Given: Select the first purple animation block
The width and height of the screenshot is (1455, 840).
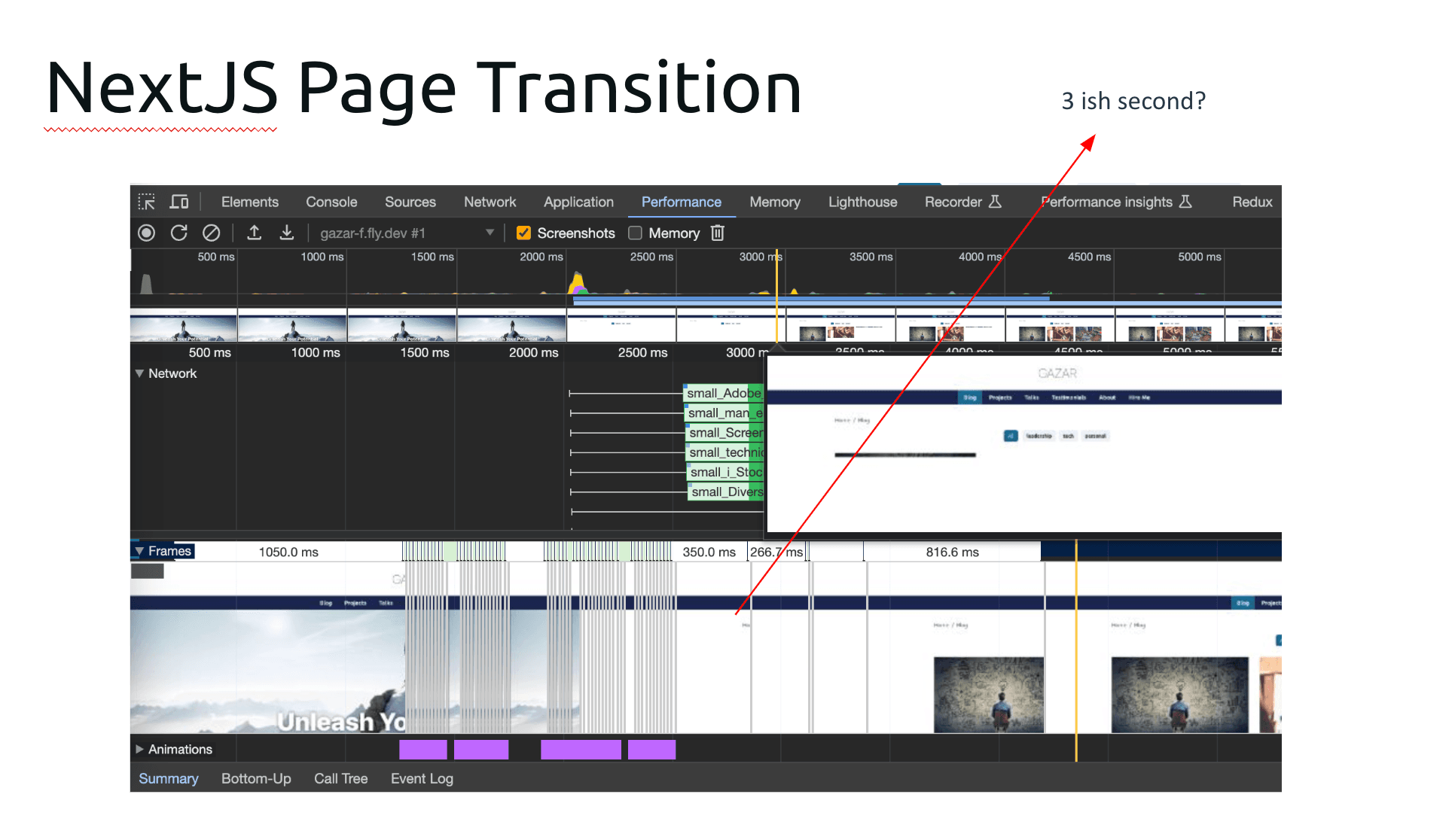Looking at the screenshot, I should pyautogui.click(x=422, y=750).
